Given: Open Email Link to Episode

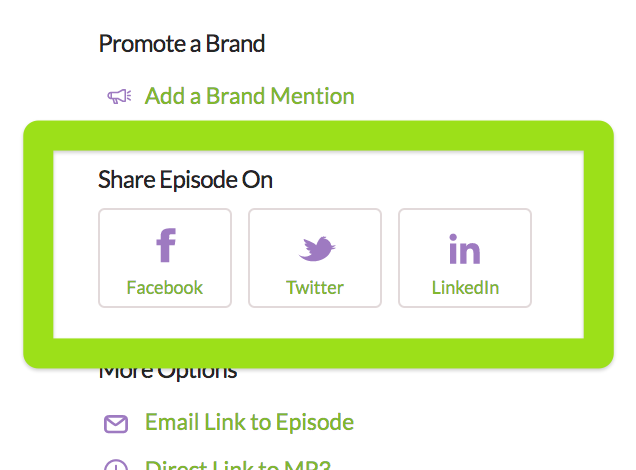Looking at the screenshot, I should point(249,422).
